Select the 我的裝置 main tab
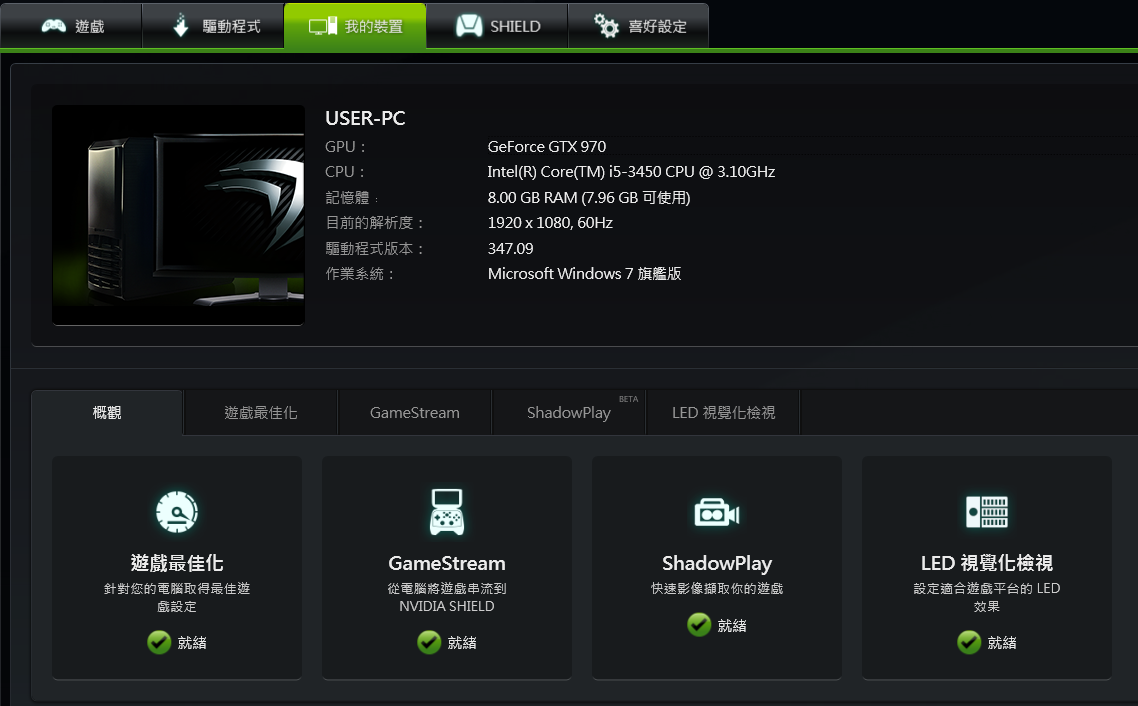Image resolution: width=1138 pixels, height=706 pixels. [x=355, y=26]
